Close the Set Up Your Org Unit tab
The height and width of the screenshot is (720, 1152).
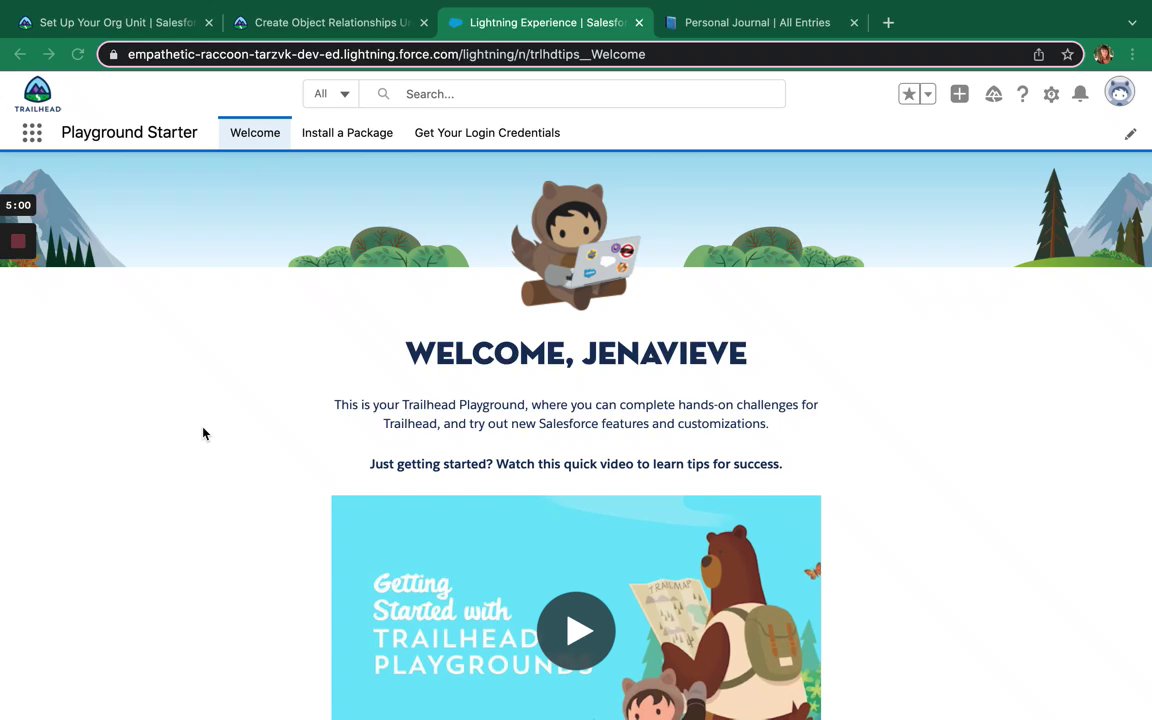click(209, 23)
